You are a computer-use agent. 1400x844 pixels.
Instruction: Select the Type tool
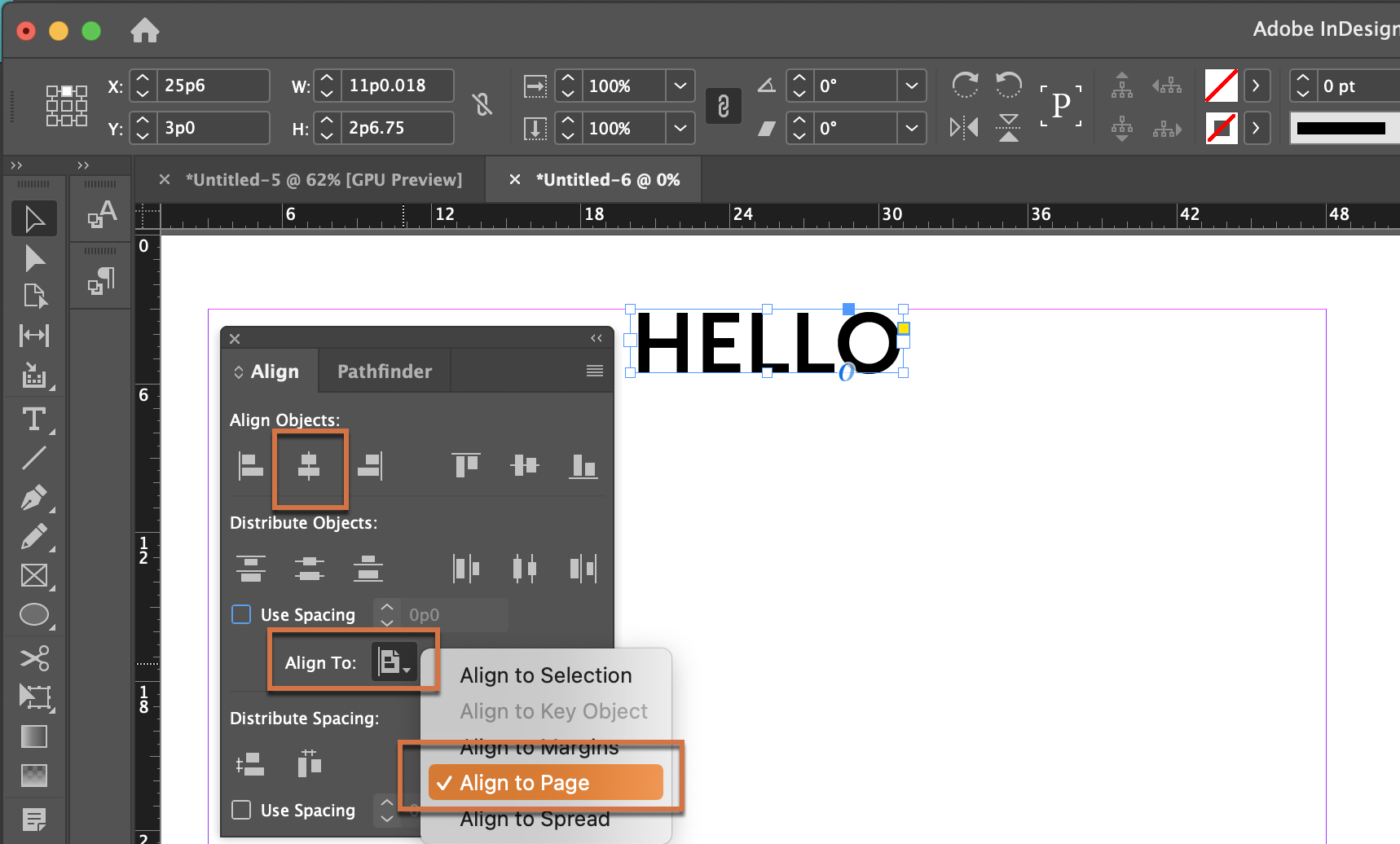click(x=34, y=420)
